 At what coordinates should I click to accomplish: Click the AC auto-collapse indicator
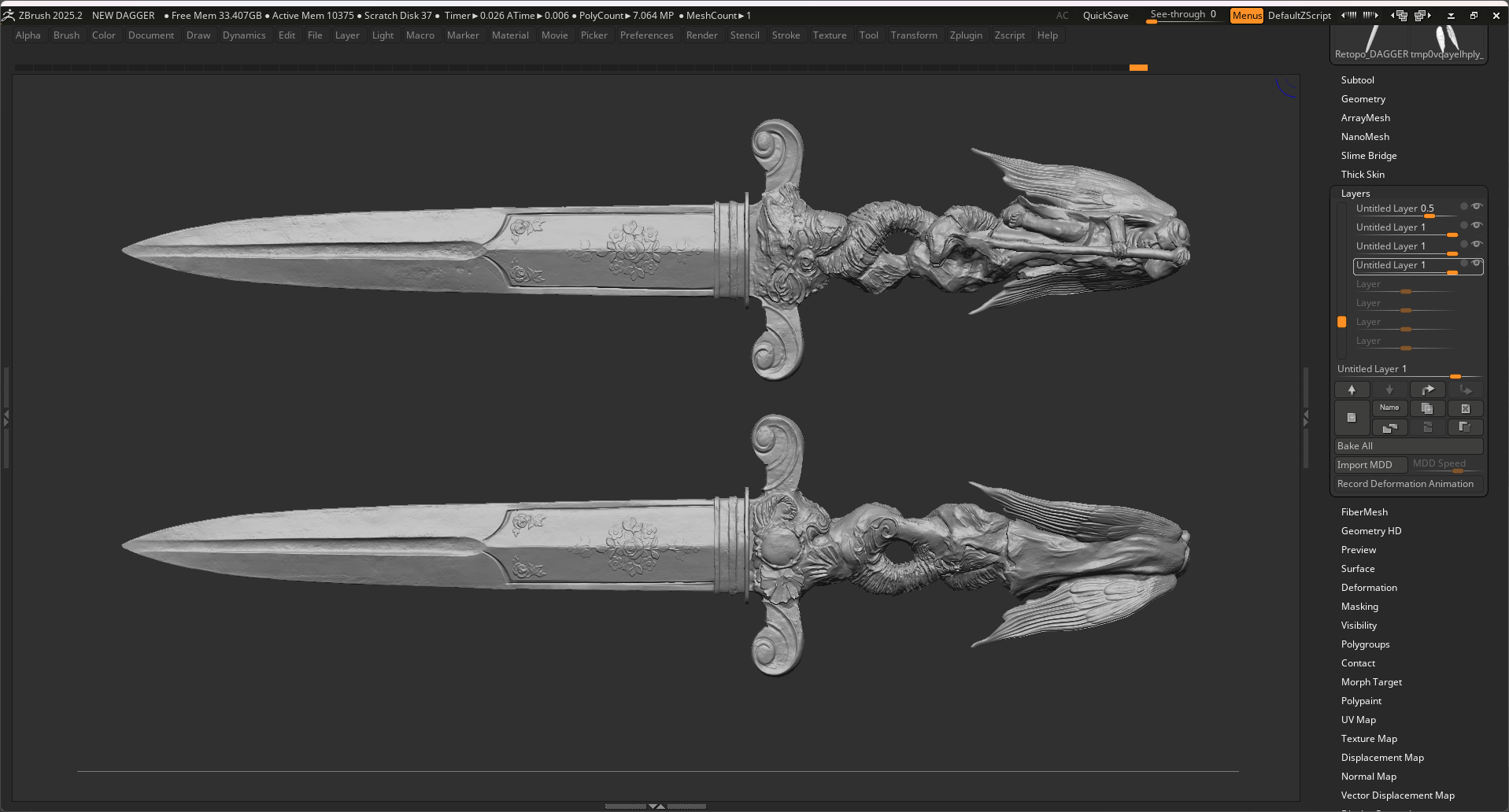click(x=1062, y=16)
